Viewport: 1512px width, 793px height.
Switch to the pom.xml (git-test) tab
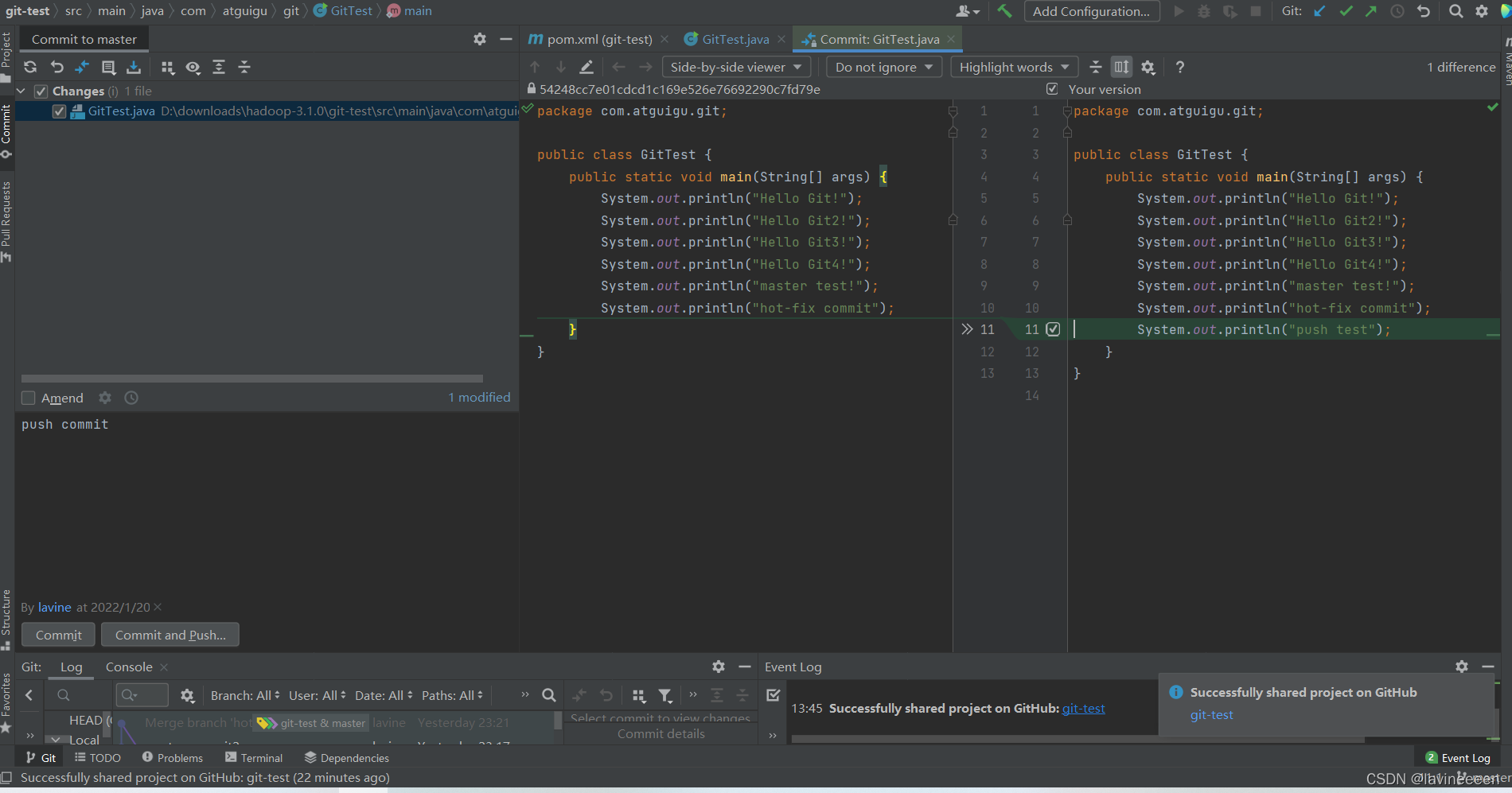pyautogui.click(x=599, y=39)
